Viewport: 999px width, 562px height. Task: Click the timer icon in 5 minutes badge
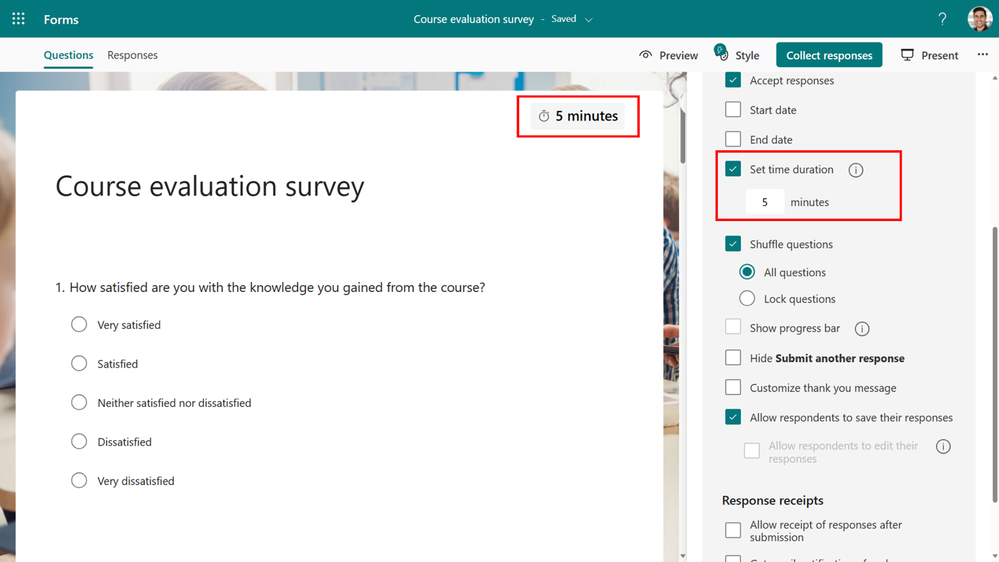pos(543,116)
